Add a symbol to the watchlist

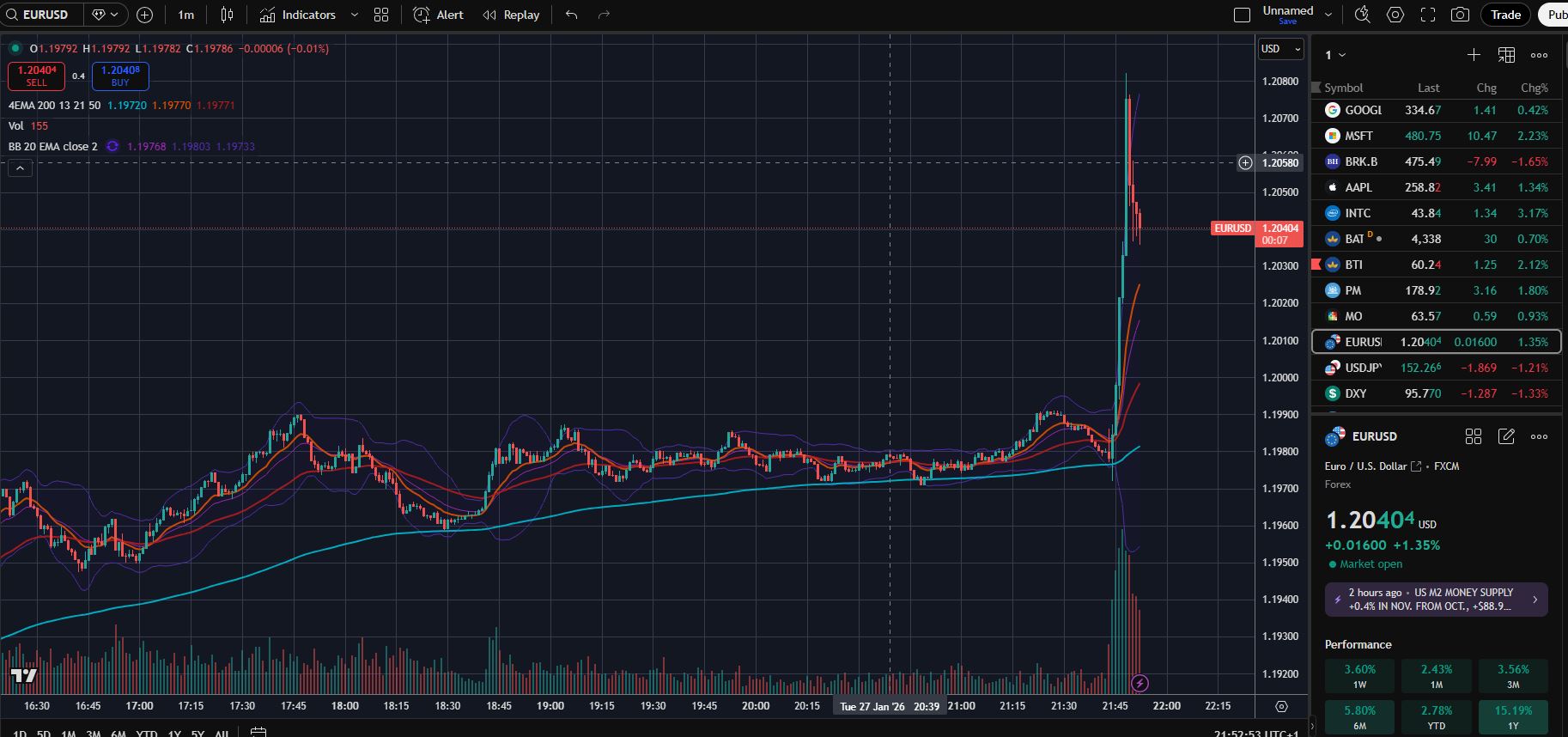pyautogui.click(x=1474, y=55)
